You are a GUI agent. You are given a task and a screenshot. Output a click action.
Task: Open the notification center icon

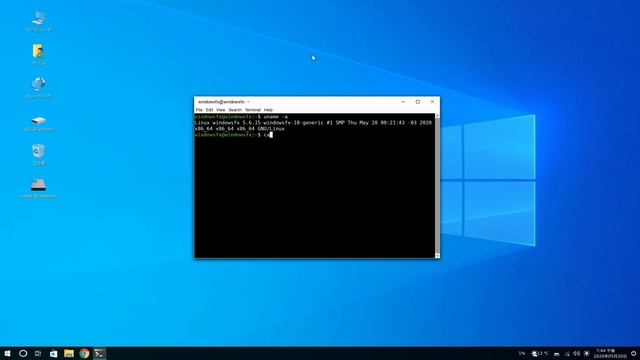click(633, 353)
